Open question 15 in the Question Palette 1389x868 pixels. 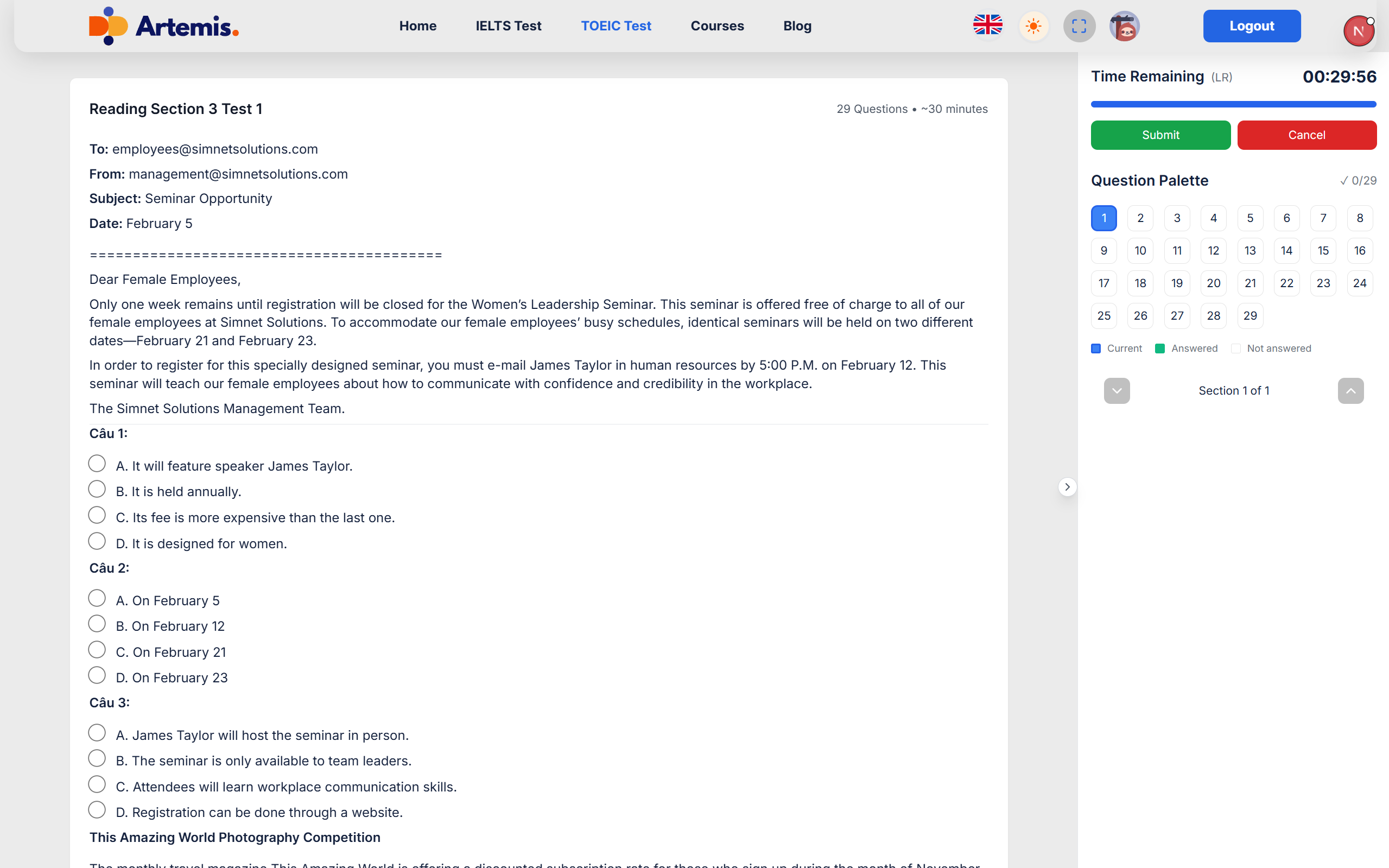point(1322,251)
